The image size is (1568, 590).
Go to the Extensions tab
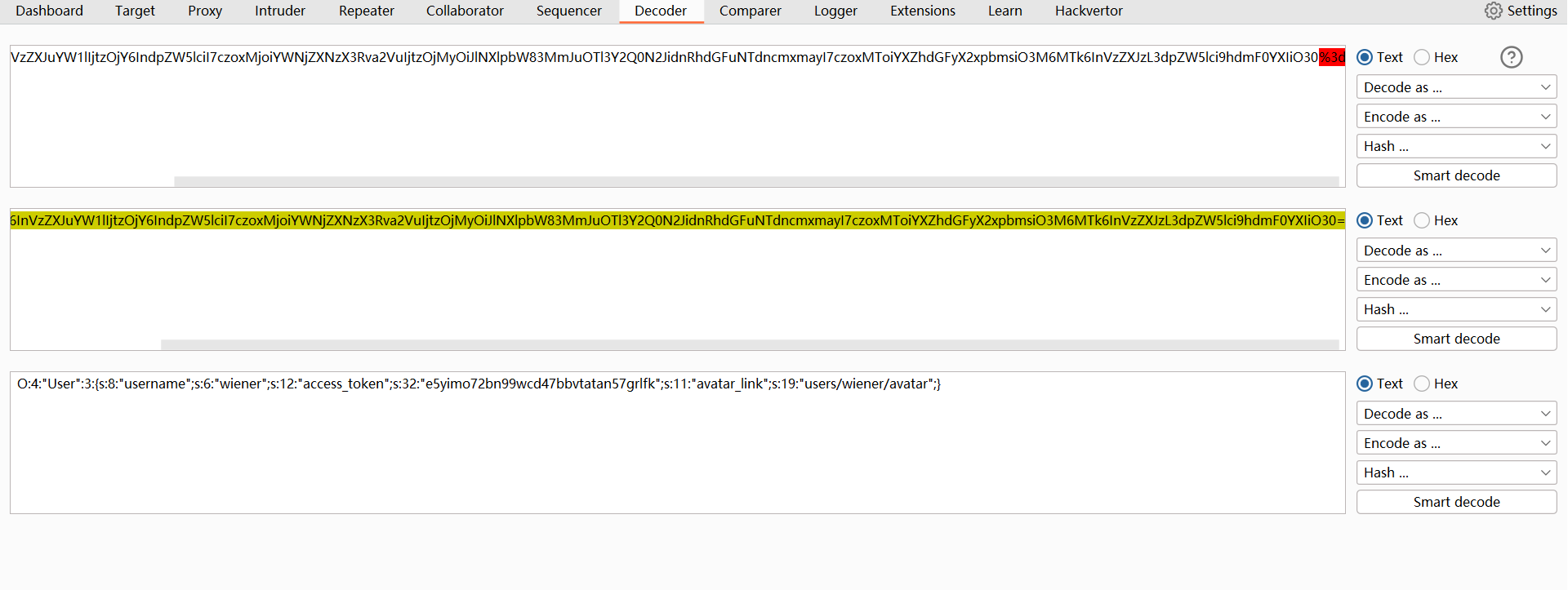923,11
